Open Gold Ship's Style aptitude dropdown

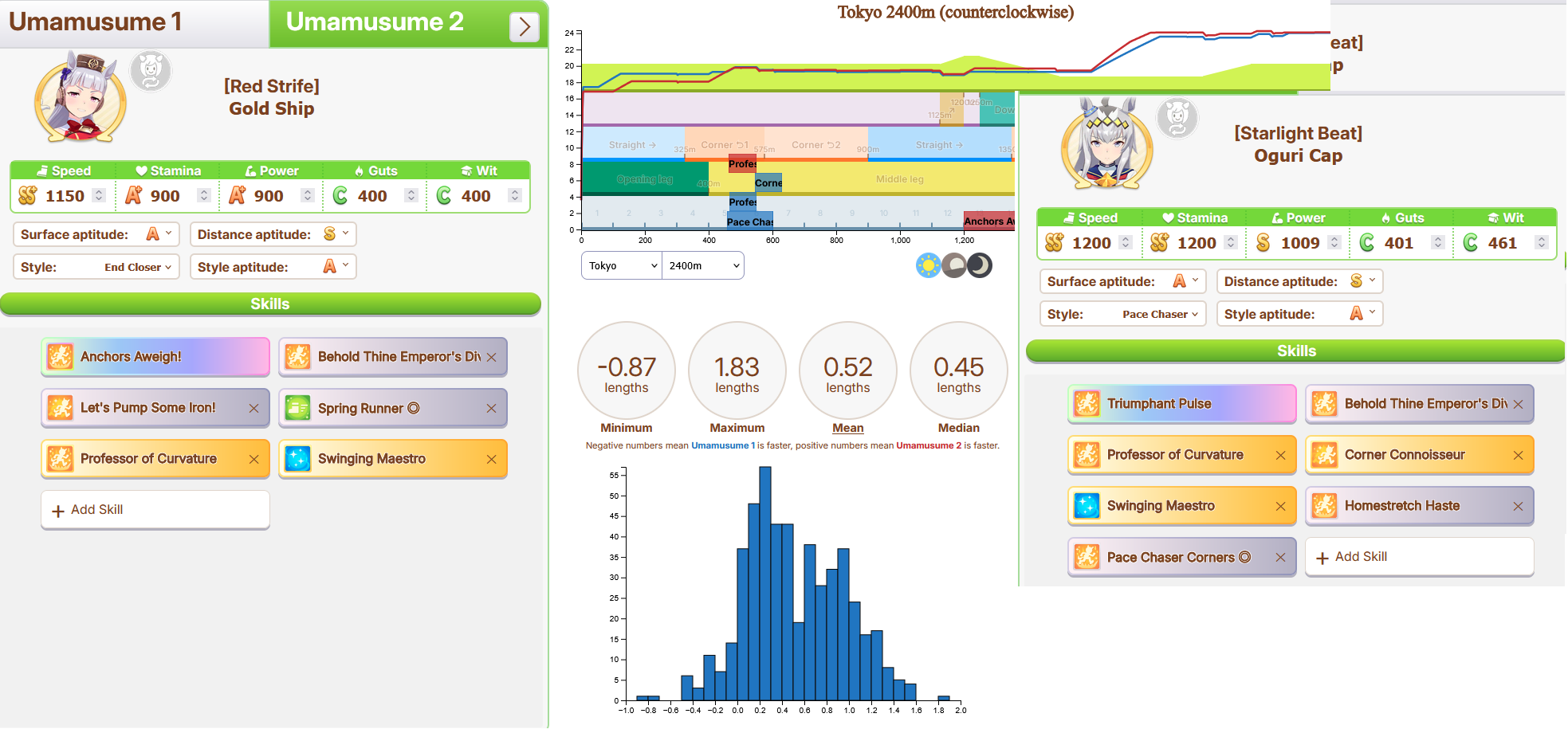point(336,267)
